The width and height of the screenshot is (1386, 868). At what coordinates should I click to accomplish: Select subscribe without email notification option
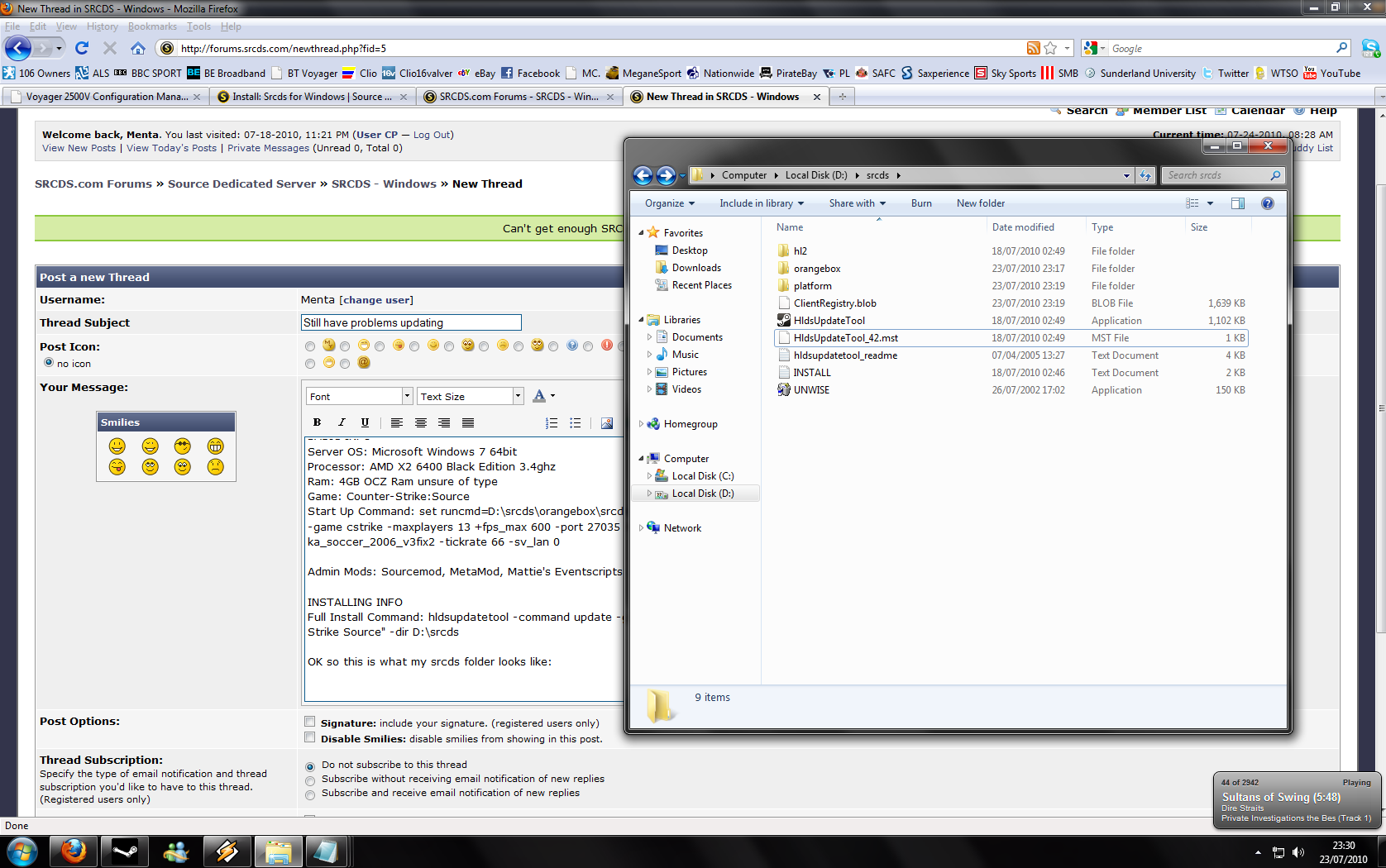coord(311,780)
